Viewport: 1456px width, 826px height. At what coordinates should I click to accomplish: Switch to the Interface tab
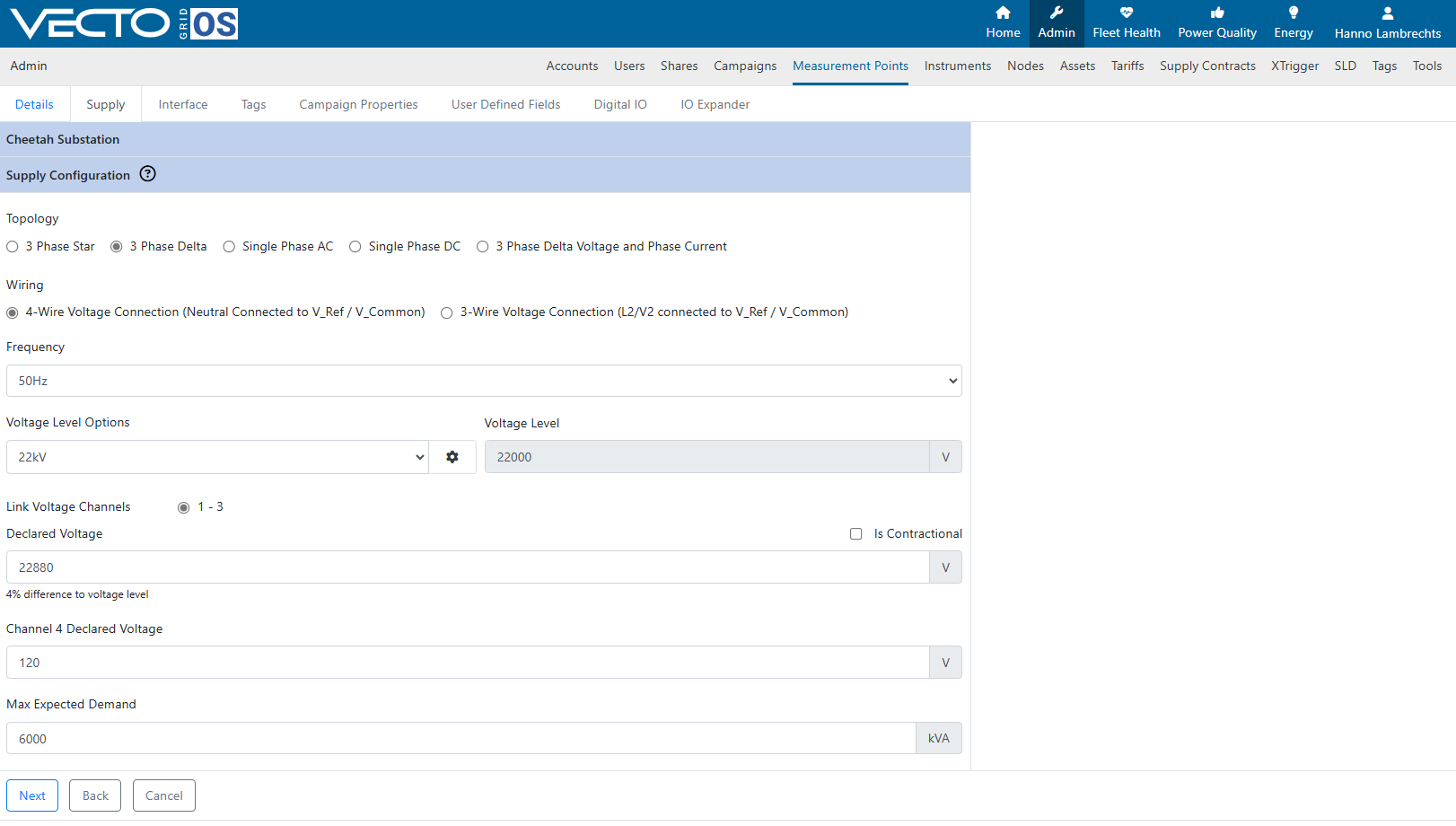(183, 104)
